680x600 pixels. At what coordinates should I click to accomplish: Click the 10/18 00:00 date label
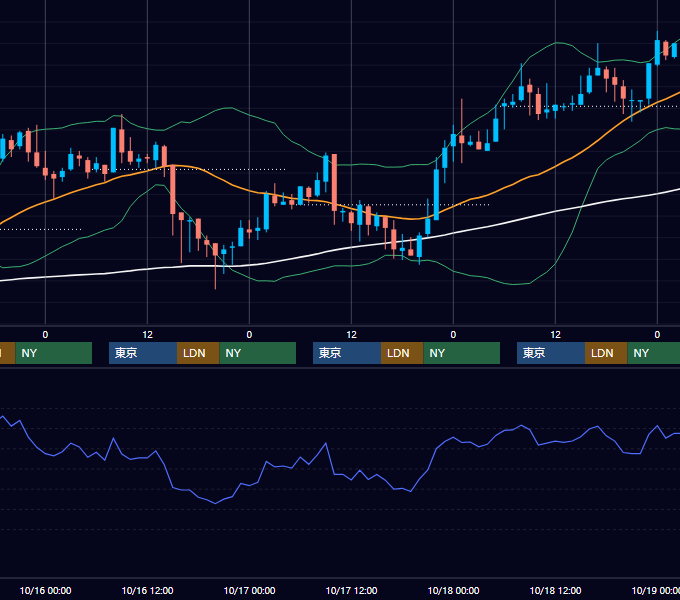[453, 590]
